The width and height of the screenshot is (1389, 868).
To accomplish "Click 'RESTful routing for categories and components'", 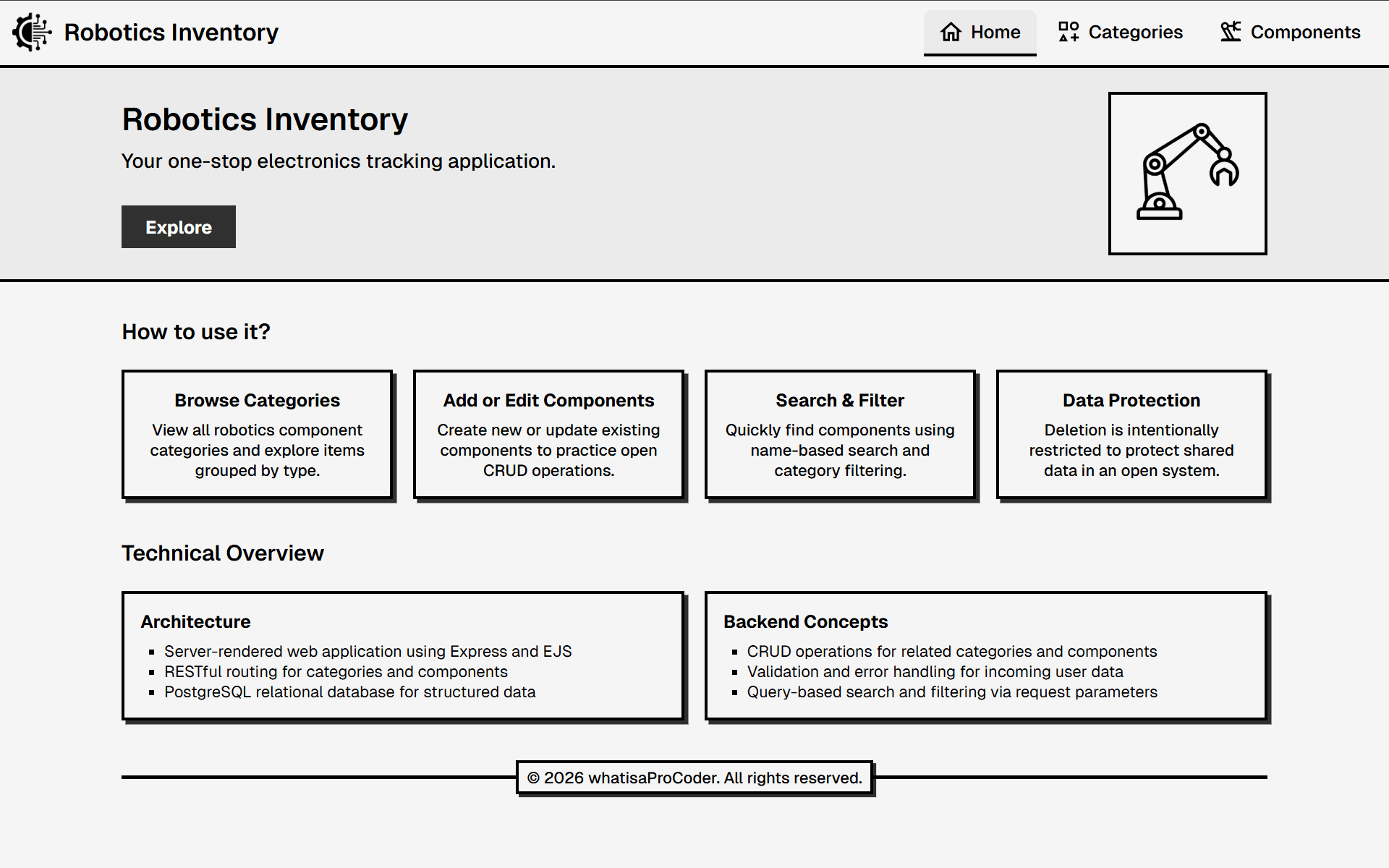I will [x=336, y=671].
